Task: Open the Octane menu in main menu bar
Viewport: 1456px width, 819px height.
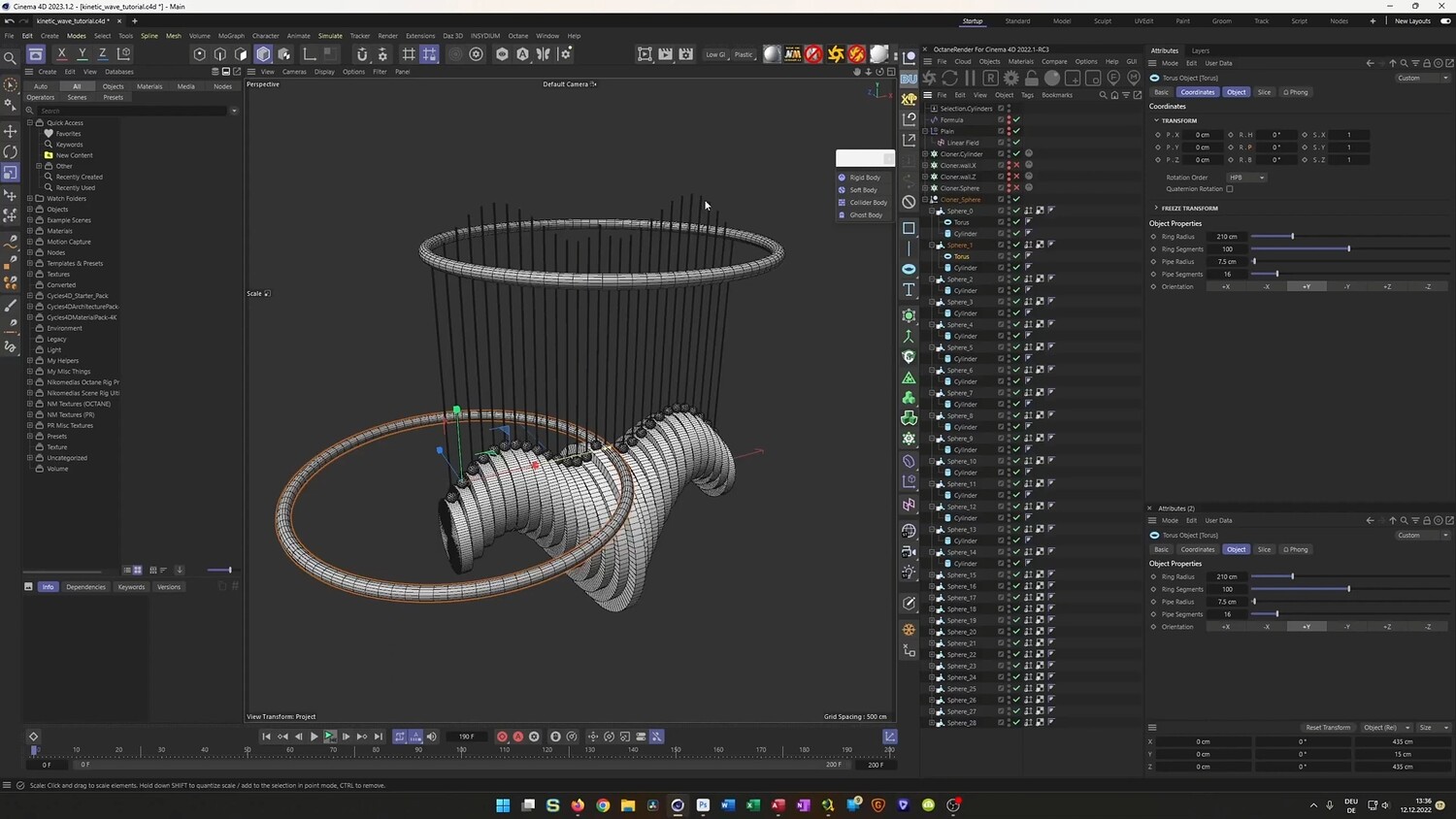Action: [x=518, y=36]
